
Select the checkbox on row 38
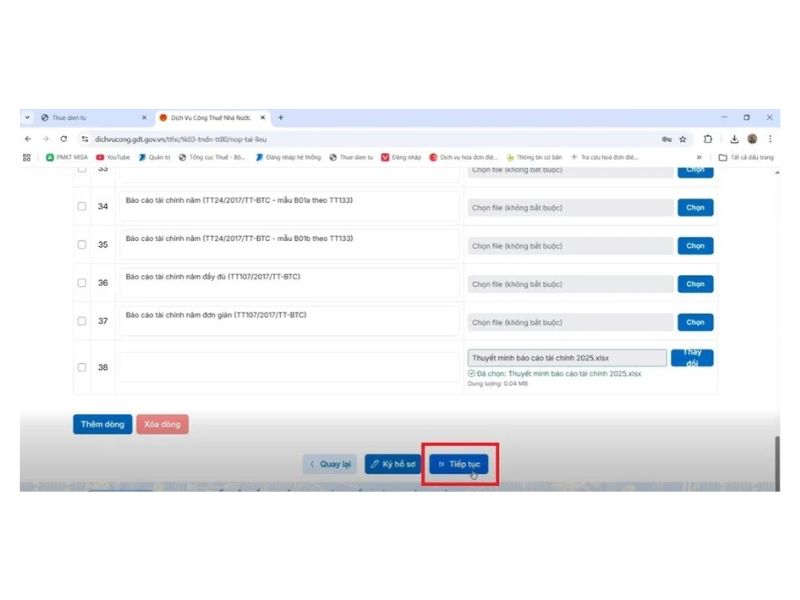pyautogui.click(x=82, y=367)
